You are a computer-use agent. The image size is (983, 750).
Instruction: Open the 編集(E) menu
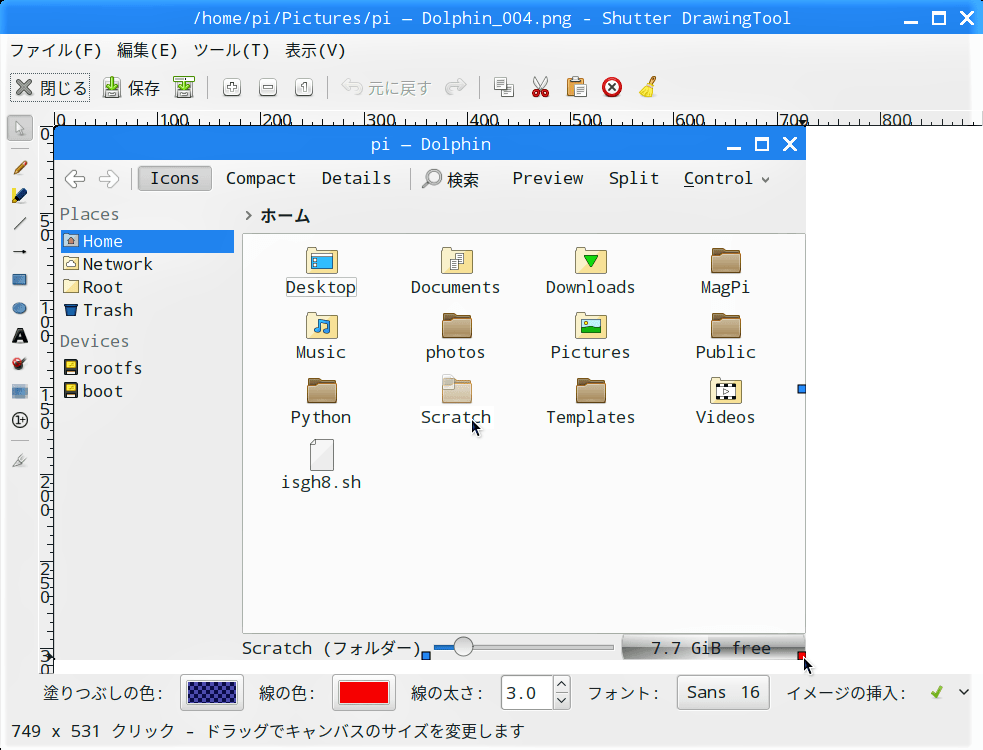[x=147, y=50]
